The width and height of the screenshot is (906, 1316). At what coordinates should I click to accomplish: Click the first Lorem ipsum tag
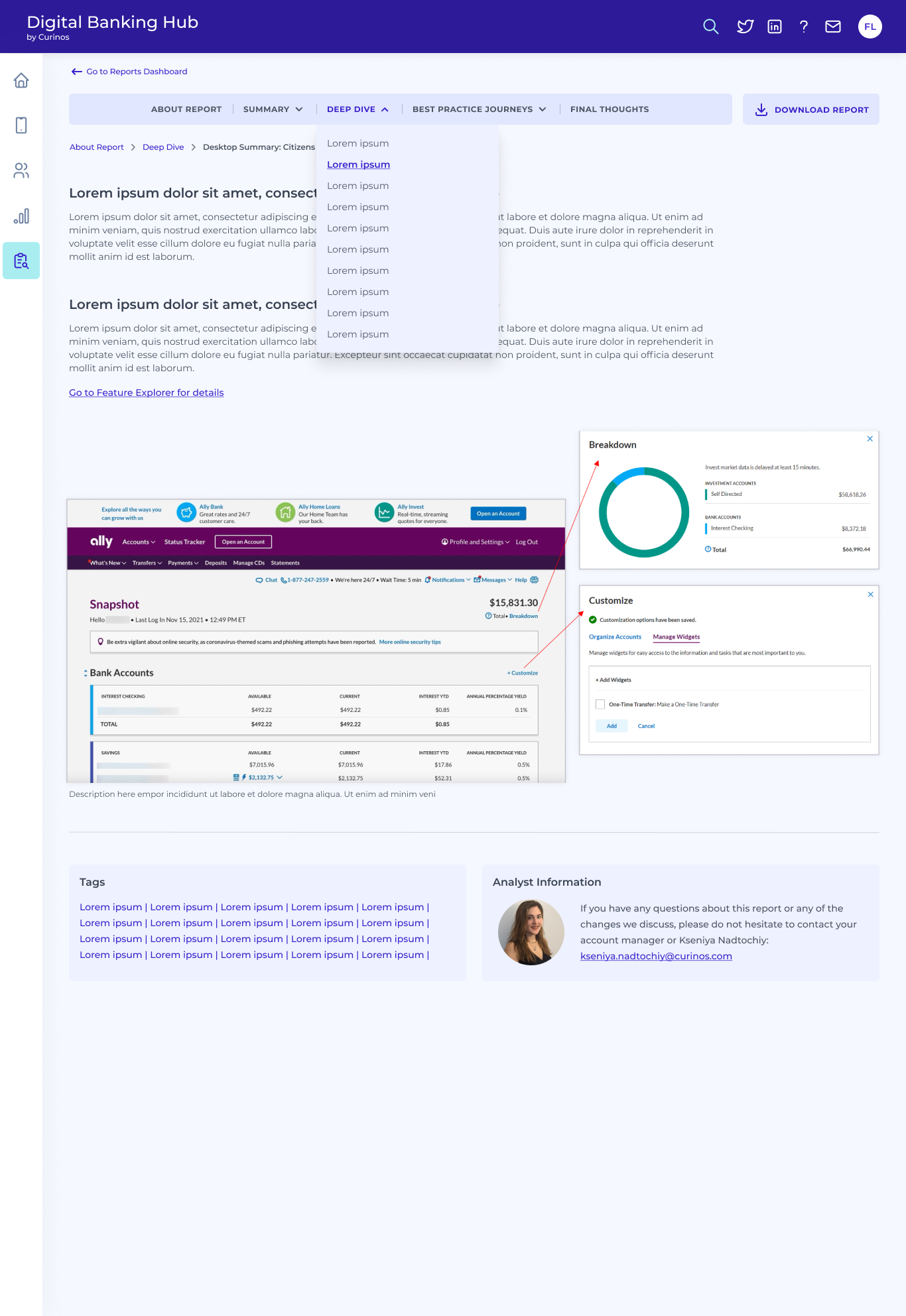point(111,907)
